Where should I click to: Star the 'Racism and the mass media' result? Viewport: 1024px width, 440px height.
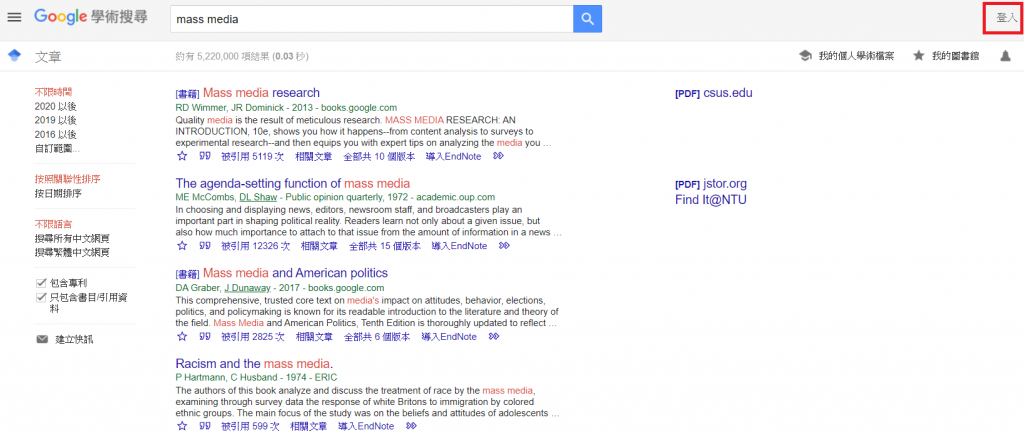tap(182, 426)
